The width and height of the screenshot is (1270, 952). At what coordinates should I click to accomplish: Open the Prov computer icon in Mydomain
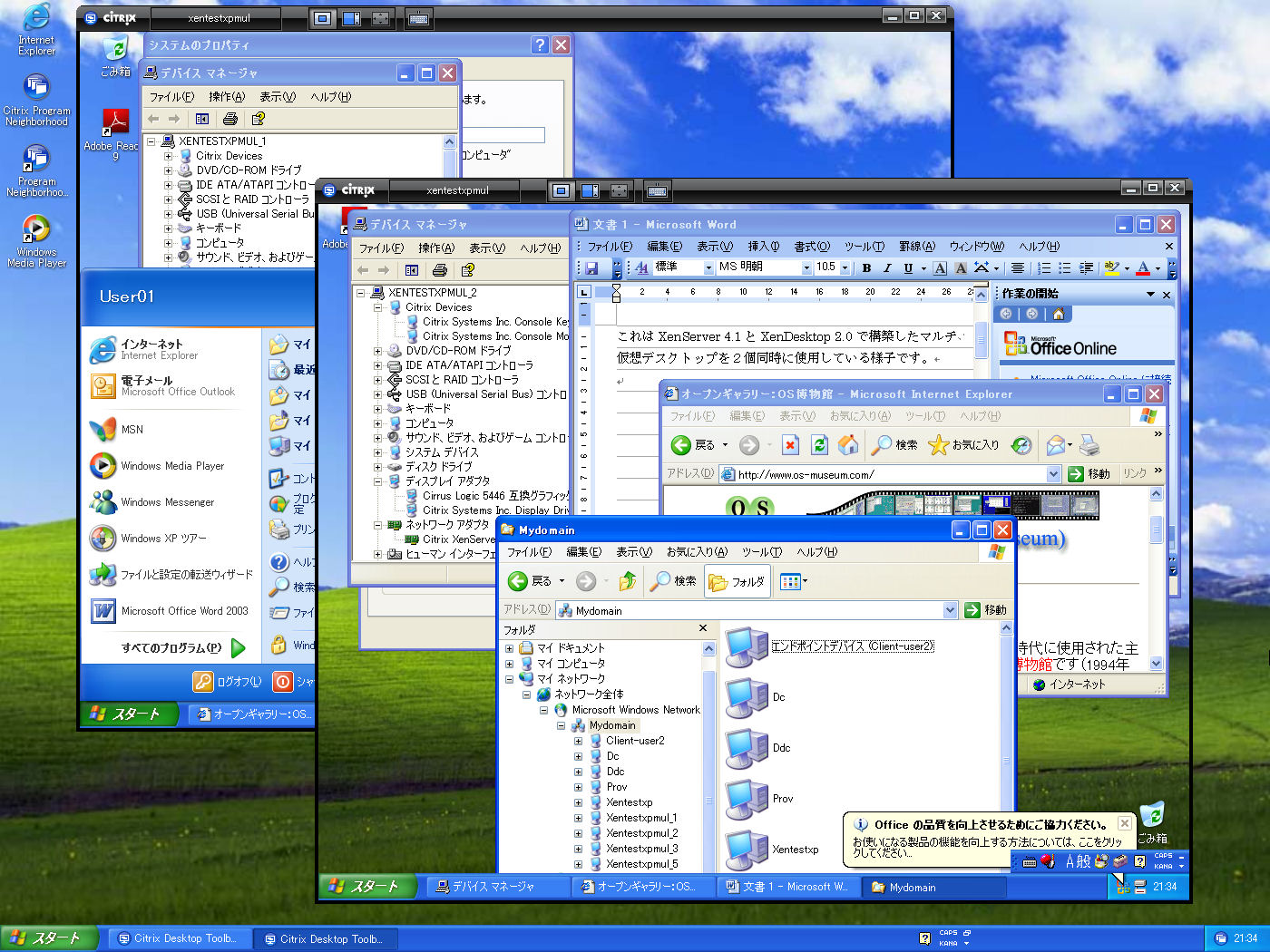[x=748, y=799]
